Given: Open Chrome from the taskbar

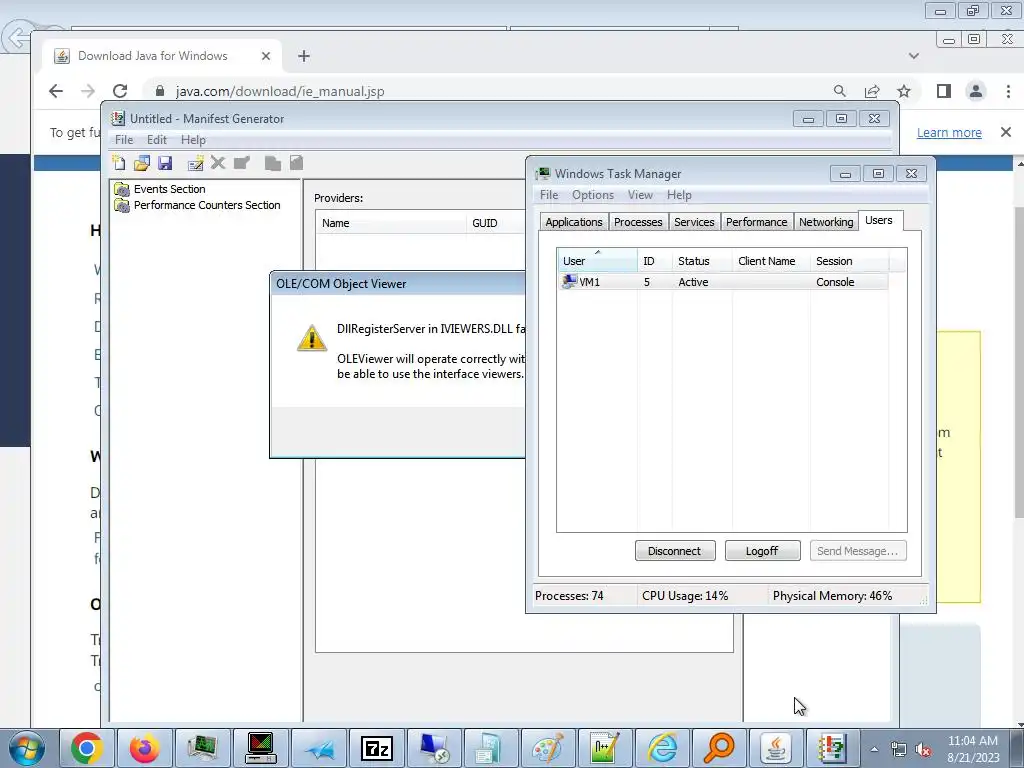Looking at the screenshot, I should (87, 748).
